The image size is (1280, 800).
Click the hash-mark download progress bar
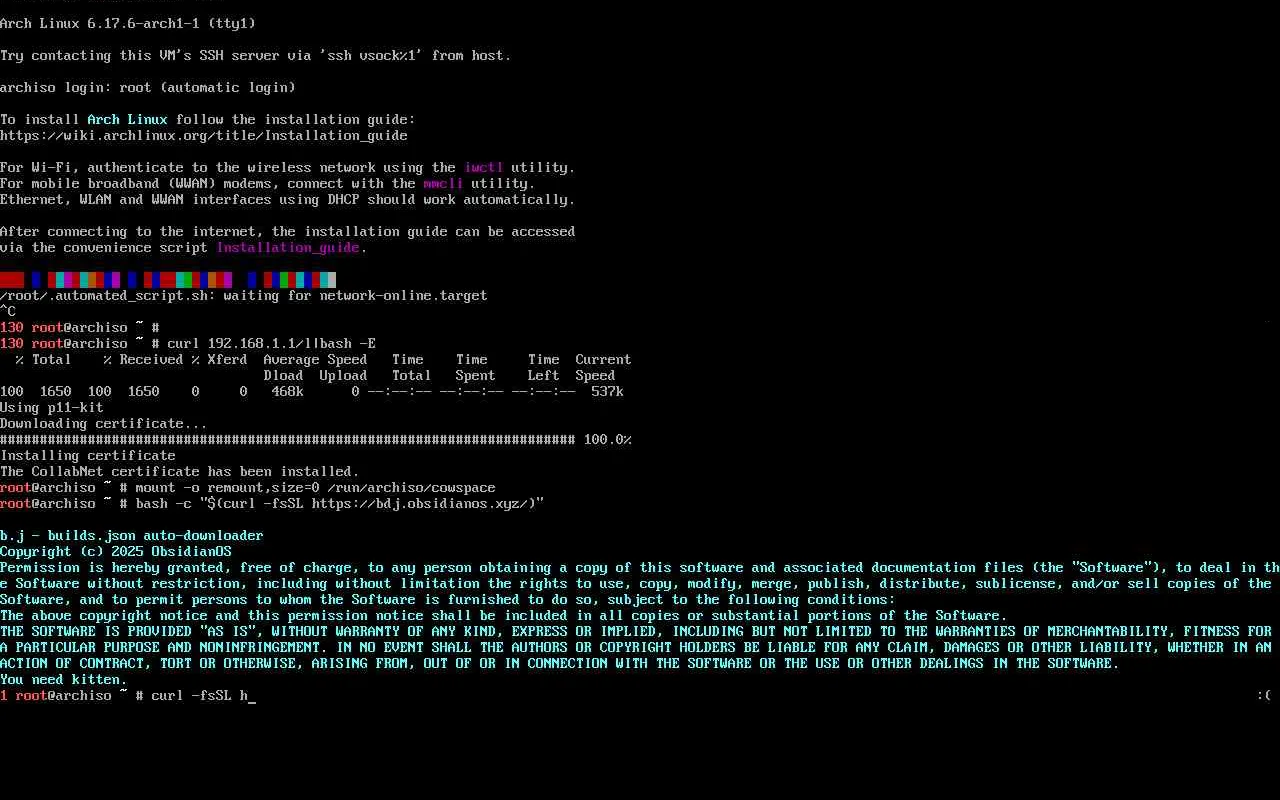coord(288,439)
